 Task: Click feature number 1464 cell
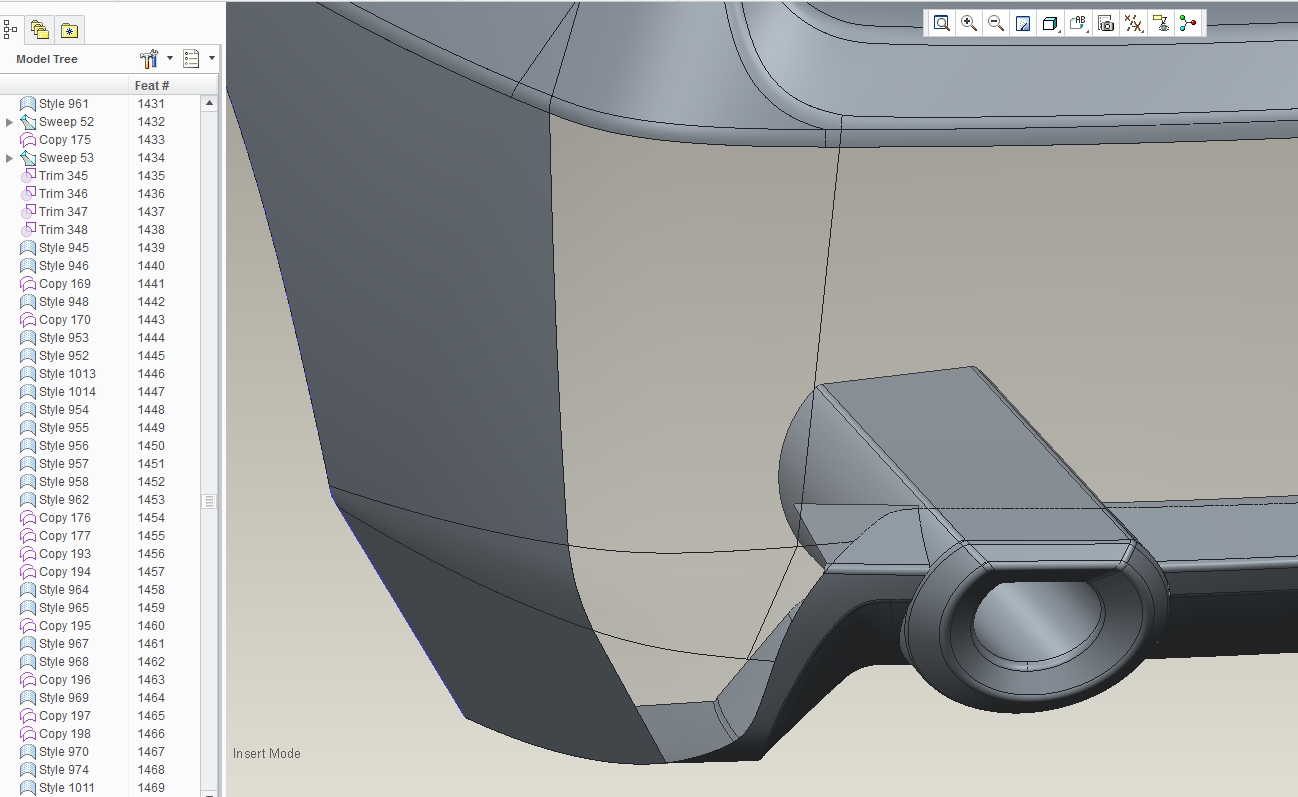(151, 698)
